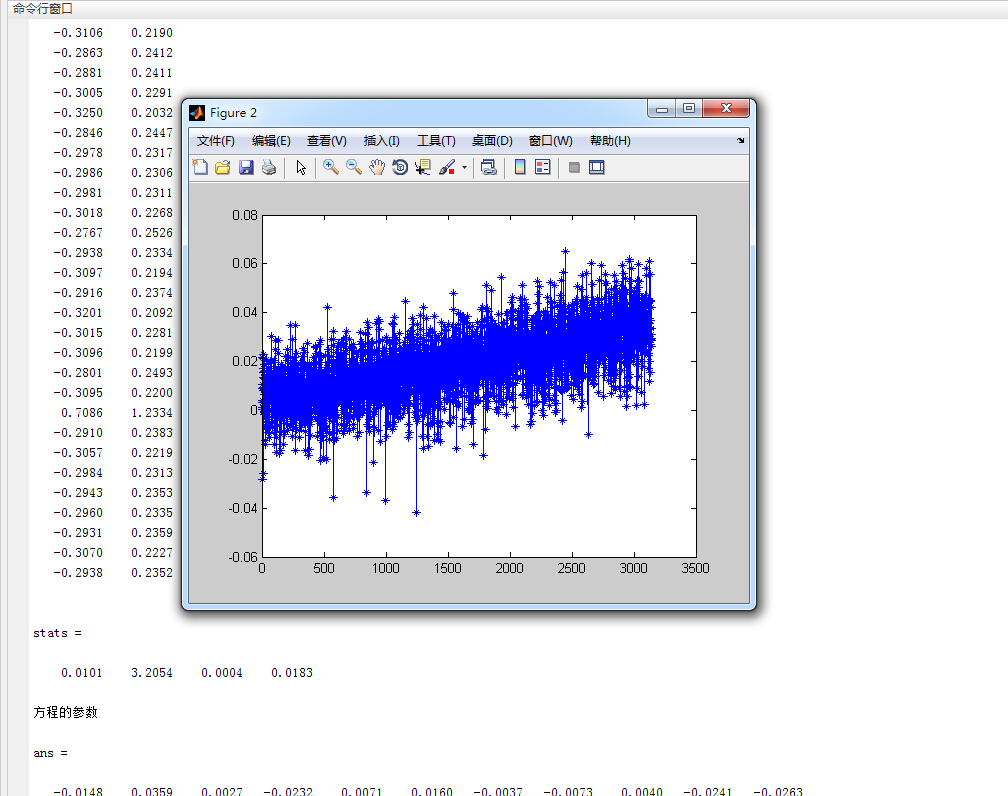Viewport: 1008px width, 796px height.
Task: Click the 命令行窗口 title label
Action: point(42,9)
